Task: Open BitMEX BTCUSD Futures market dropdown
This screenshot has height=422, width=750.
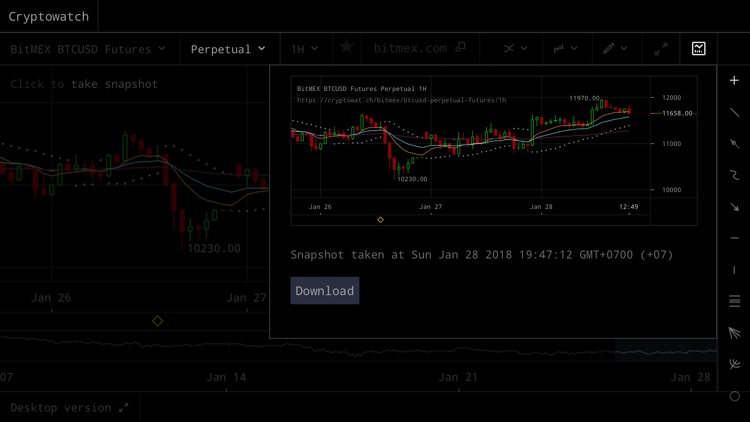Action: pos(88,49)
